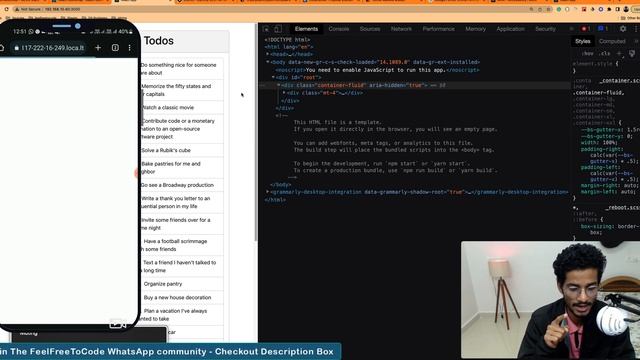Open DevTools settings gear
The height and width of the screenshot is (360, 640).
[x=623, y=29]
